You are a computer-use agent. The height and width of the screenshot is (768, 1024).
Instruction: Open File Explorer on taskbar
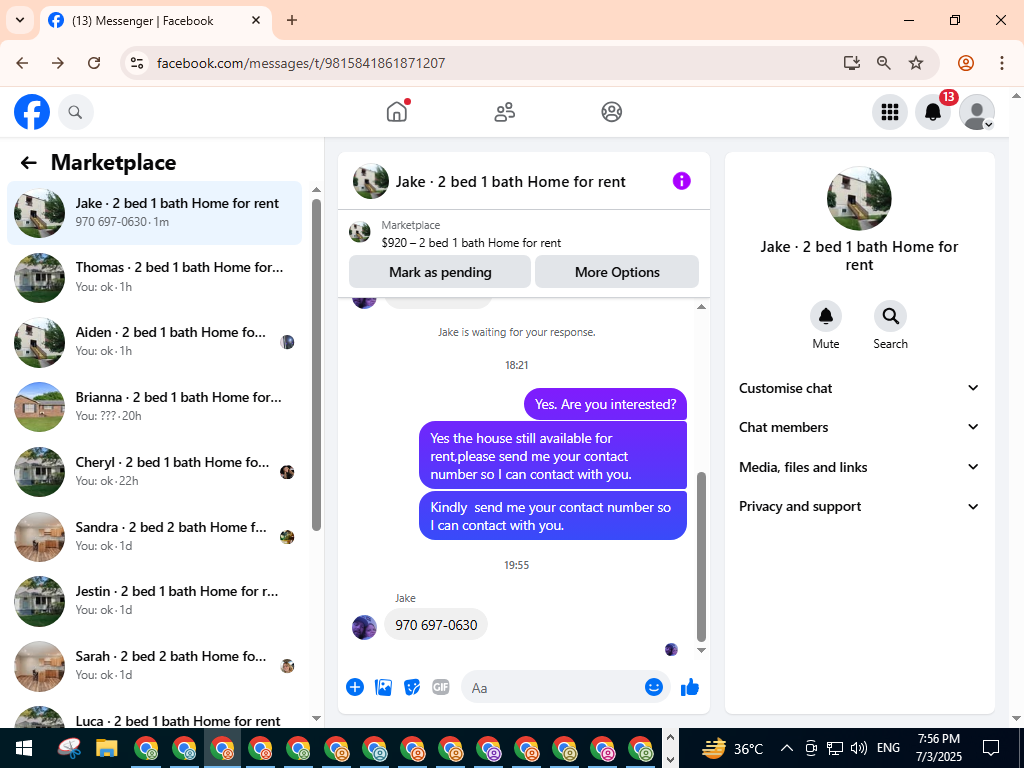(x=106, y=748)
